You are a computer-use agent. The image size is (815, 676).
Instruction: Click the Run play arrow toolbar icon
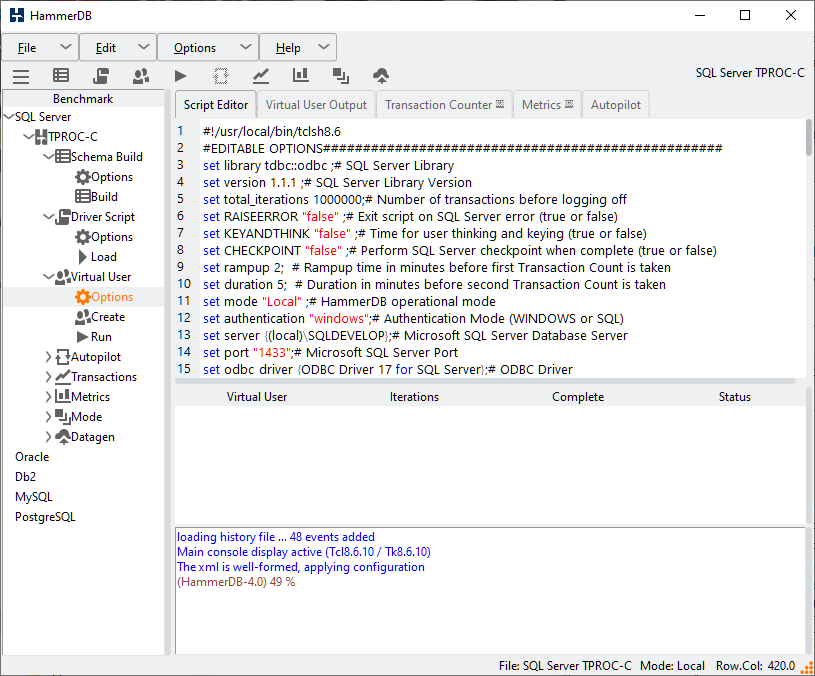(180, 76)
